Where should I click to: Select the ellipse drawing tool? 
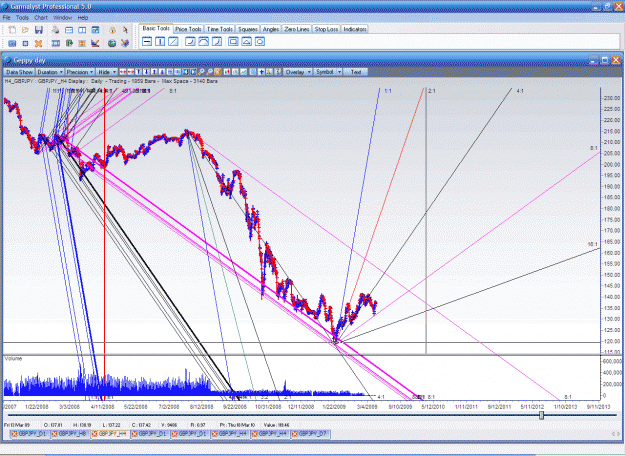[x=260, y=41]
